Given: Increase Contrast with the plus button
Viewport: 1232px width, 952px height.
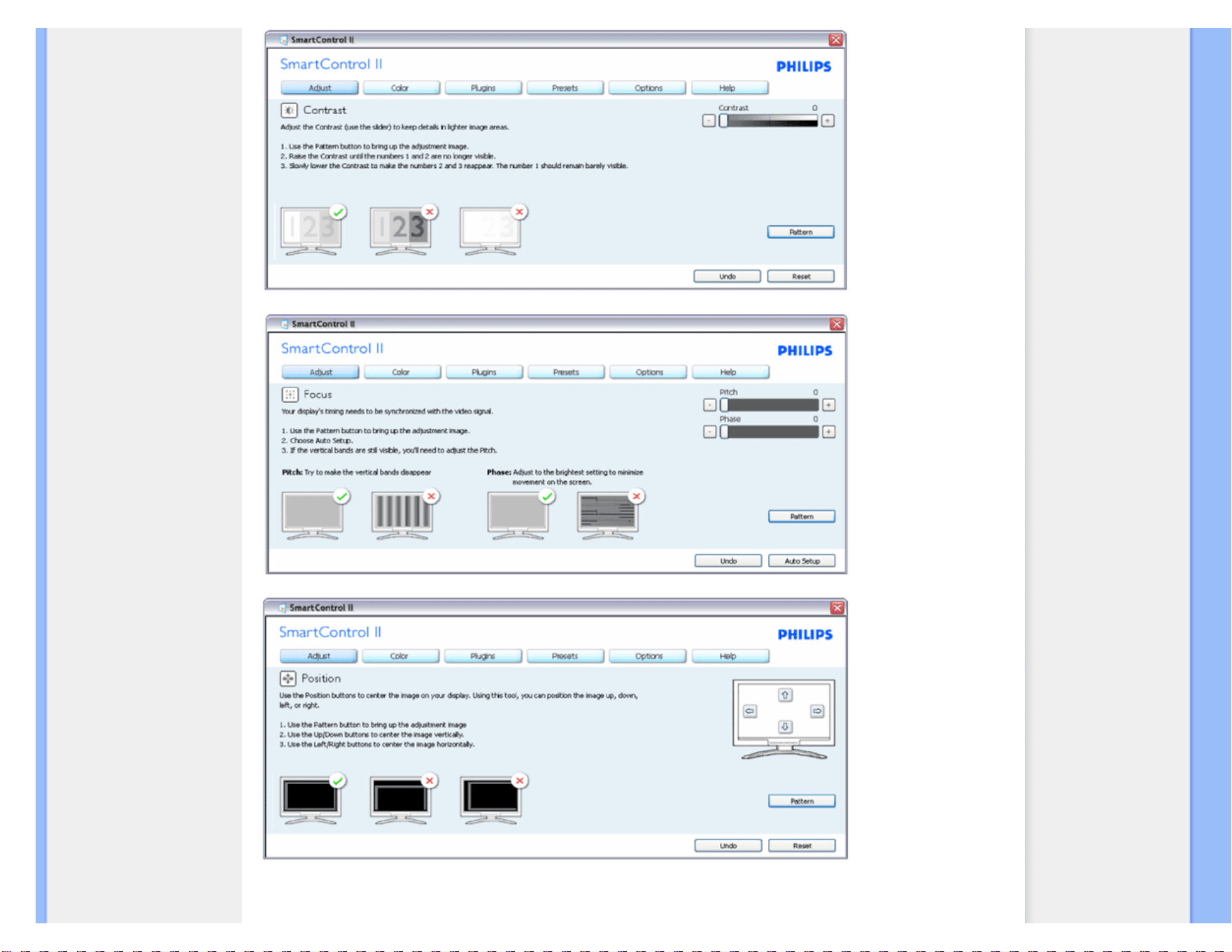Looking at the screenshot, I should [x=828, y=121].
